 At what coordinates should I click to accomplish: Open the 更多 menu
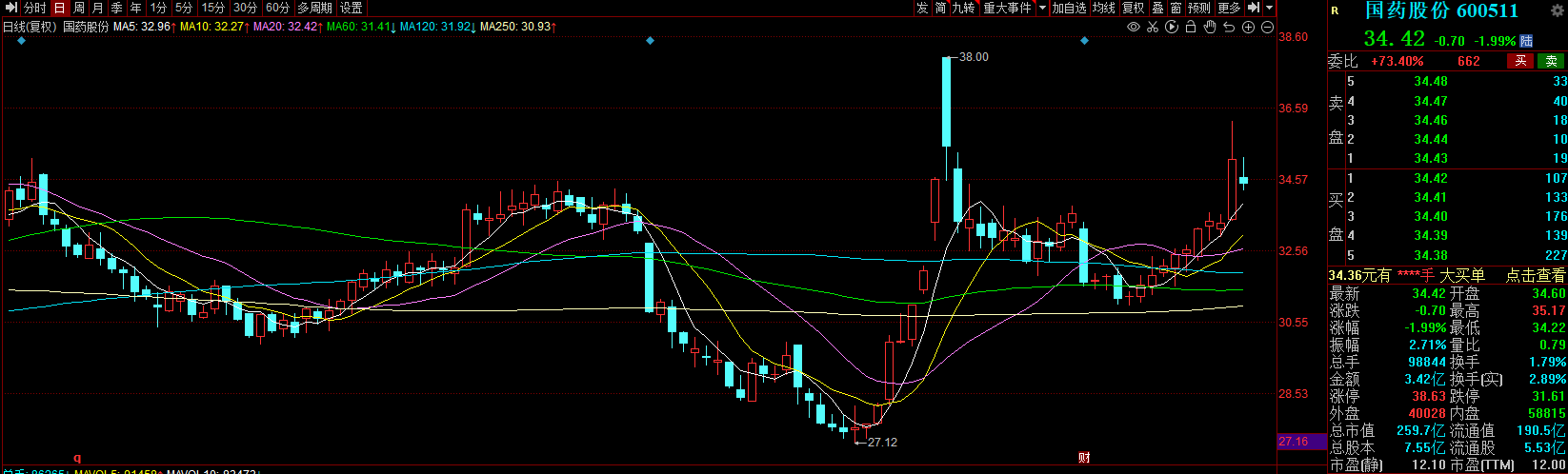[x=1229, y=8]
